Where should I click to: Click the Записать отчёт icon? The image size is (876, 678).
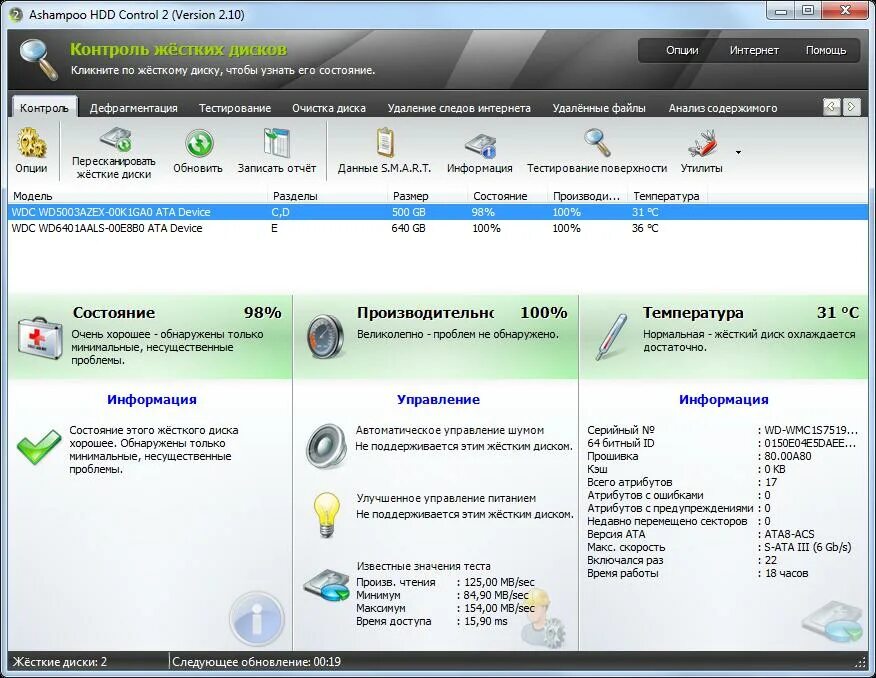[277, 143]
